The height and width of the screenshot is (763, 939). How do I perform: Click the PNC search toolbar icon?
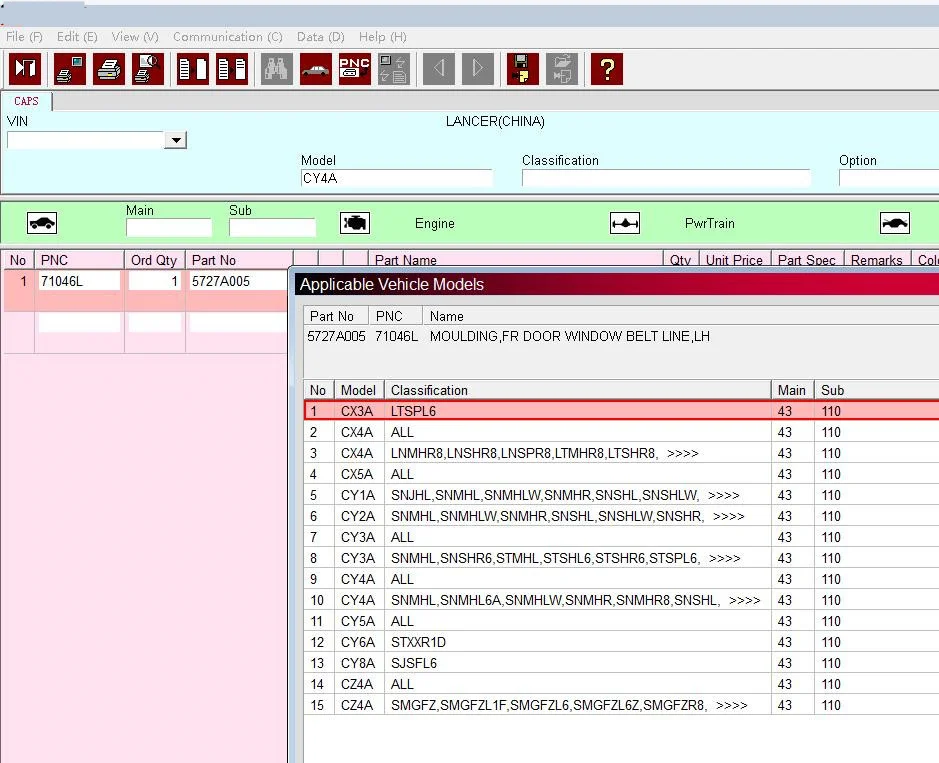coord(354,69)
